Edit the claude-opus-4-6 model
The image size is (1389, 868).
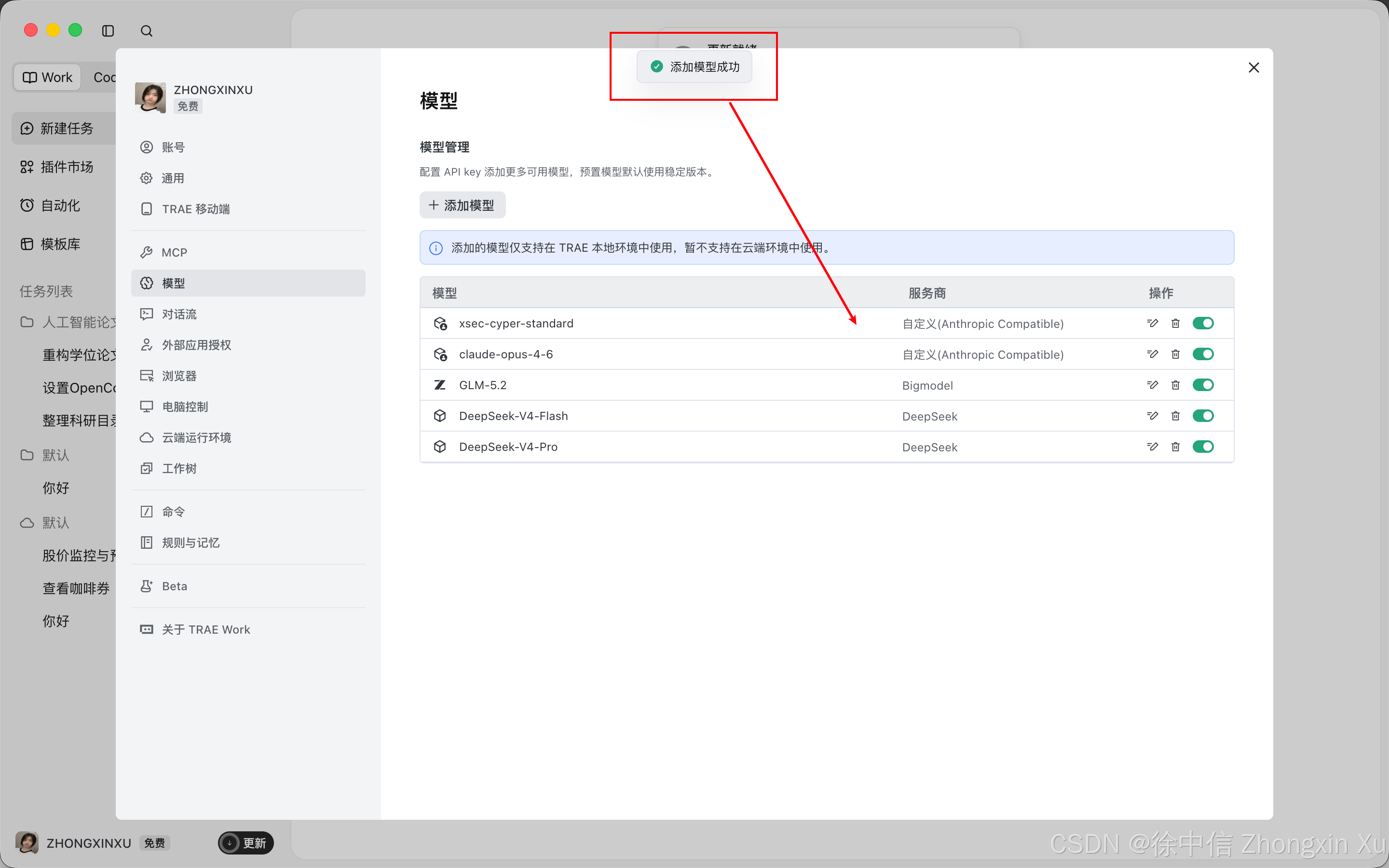tap(1152, 354)
